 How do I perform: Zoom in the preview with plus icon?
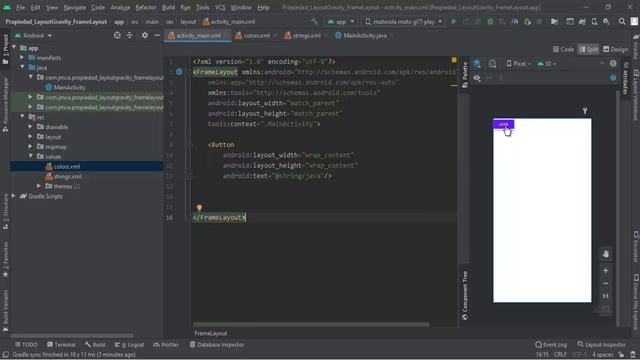click(606, 271)
